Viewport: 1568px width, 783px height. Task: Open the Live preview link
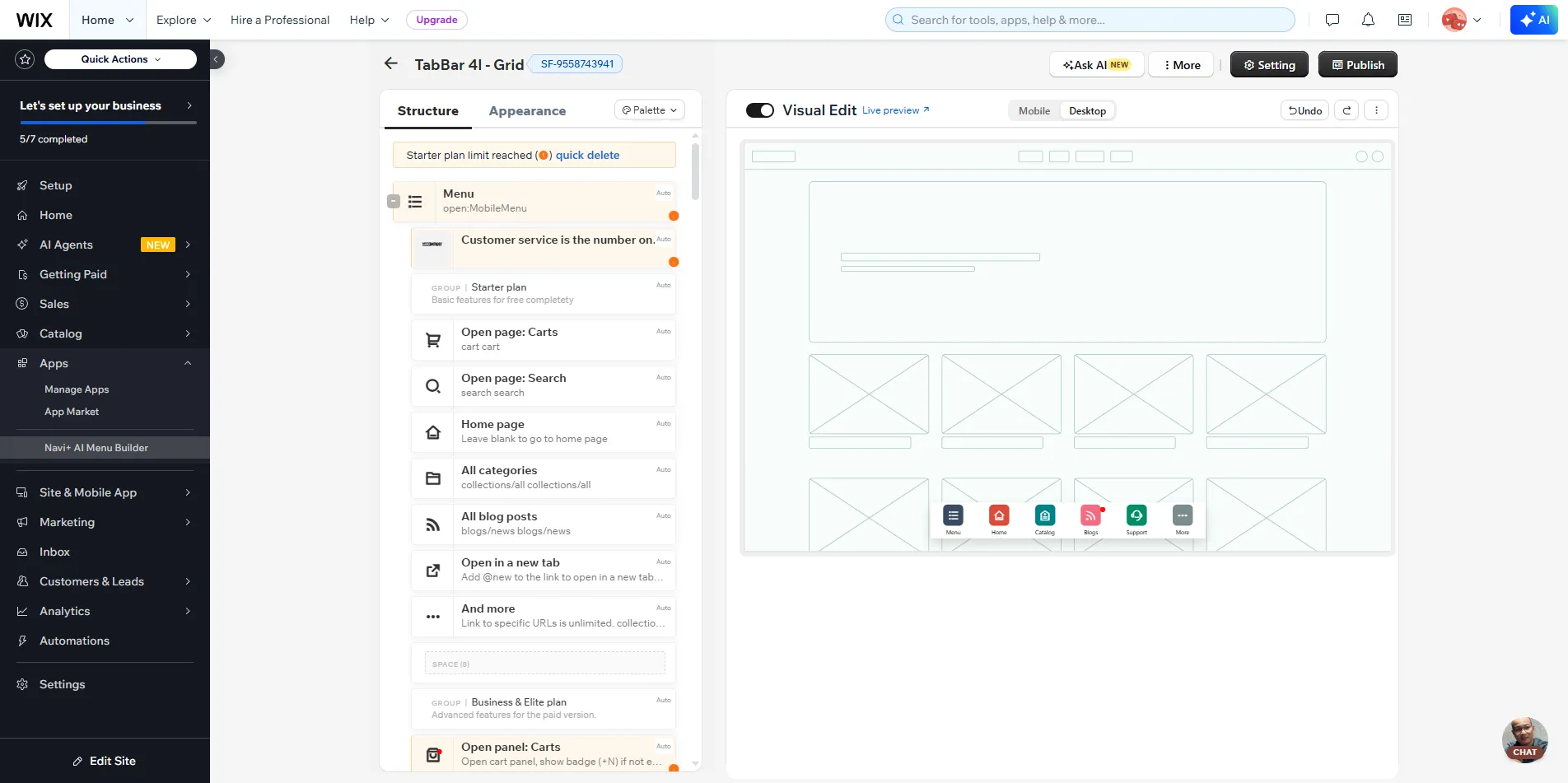[x=896, y=110]
